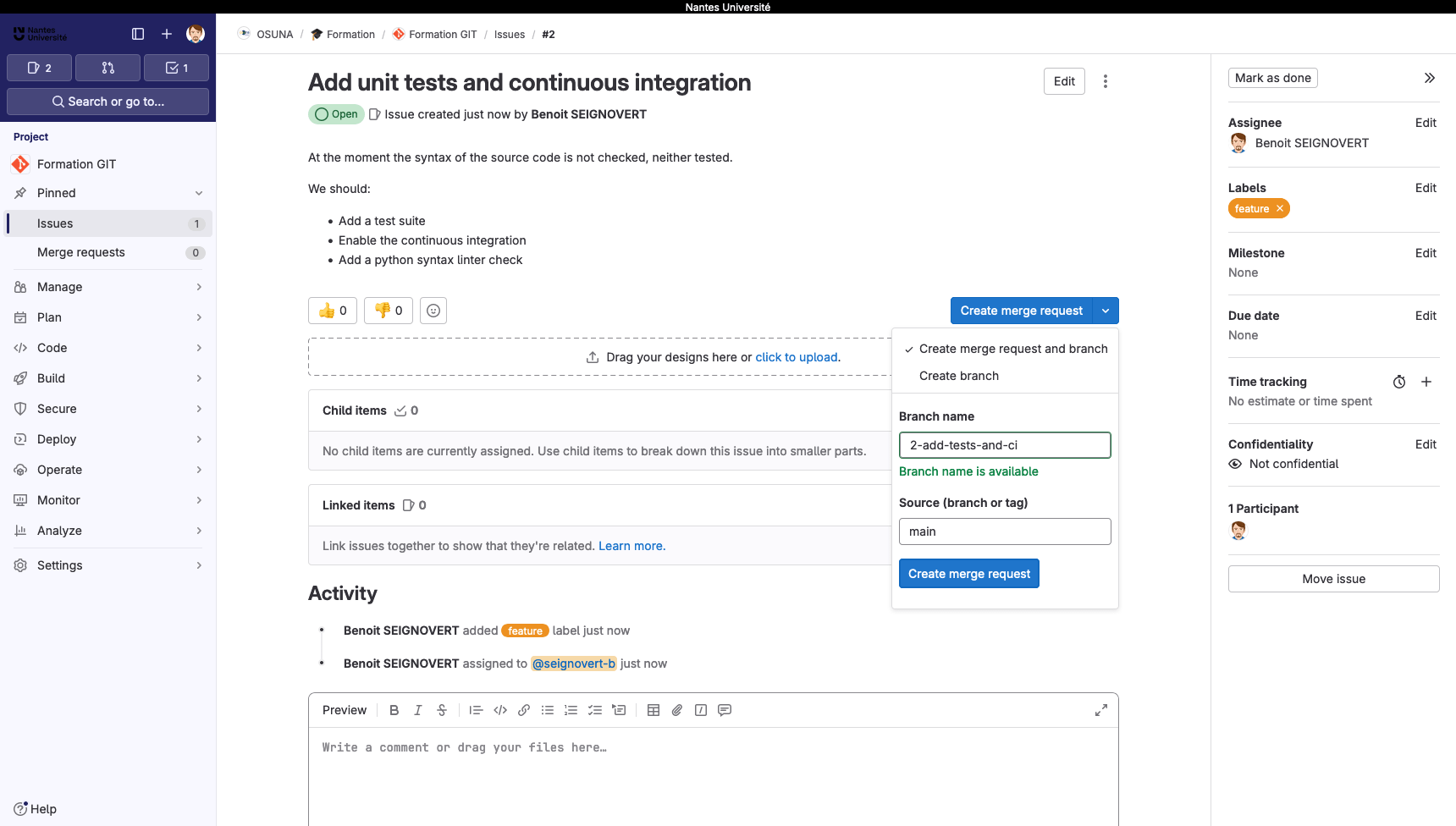Collapse the right sidebar with chevrons
This screenshot has width=1456, height=826.
point(1430,78)
